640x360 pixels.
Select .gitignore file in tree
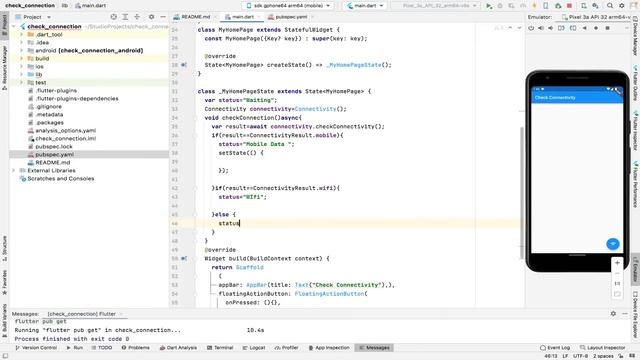click(x=49, y=107)
